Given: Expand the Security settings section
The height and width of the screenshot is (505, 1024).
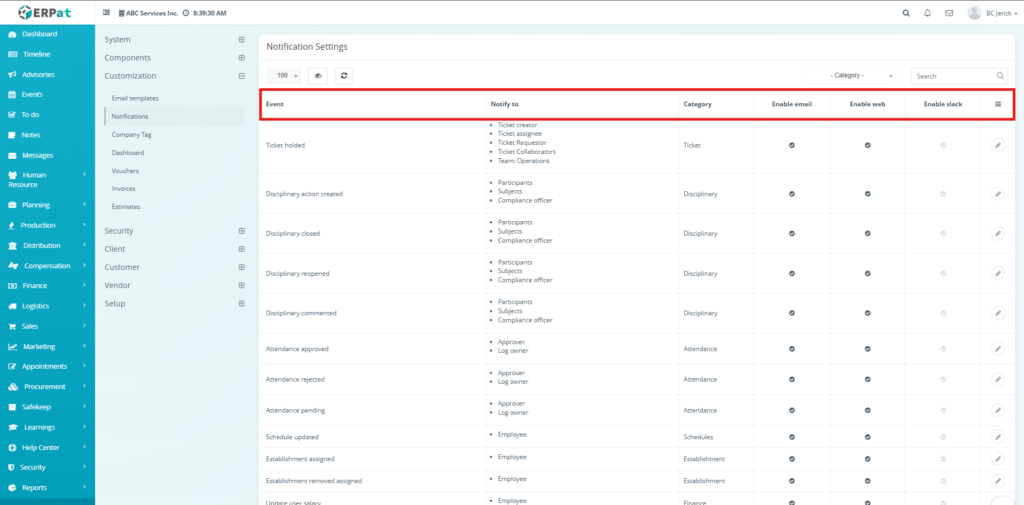Looking at the screenshot, I should (174, 231).
